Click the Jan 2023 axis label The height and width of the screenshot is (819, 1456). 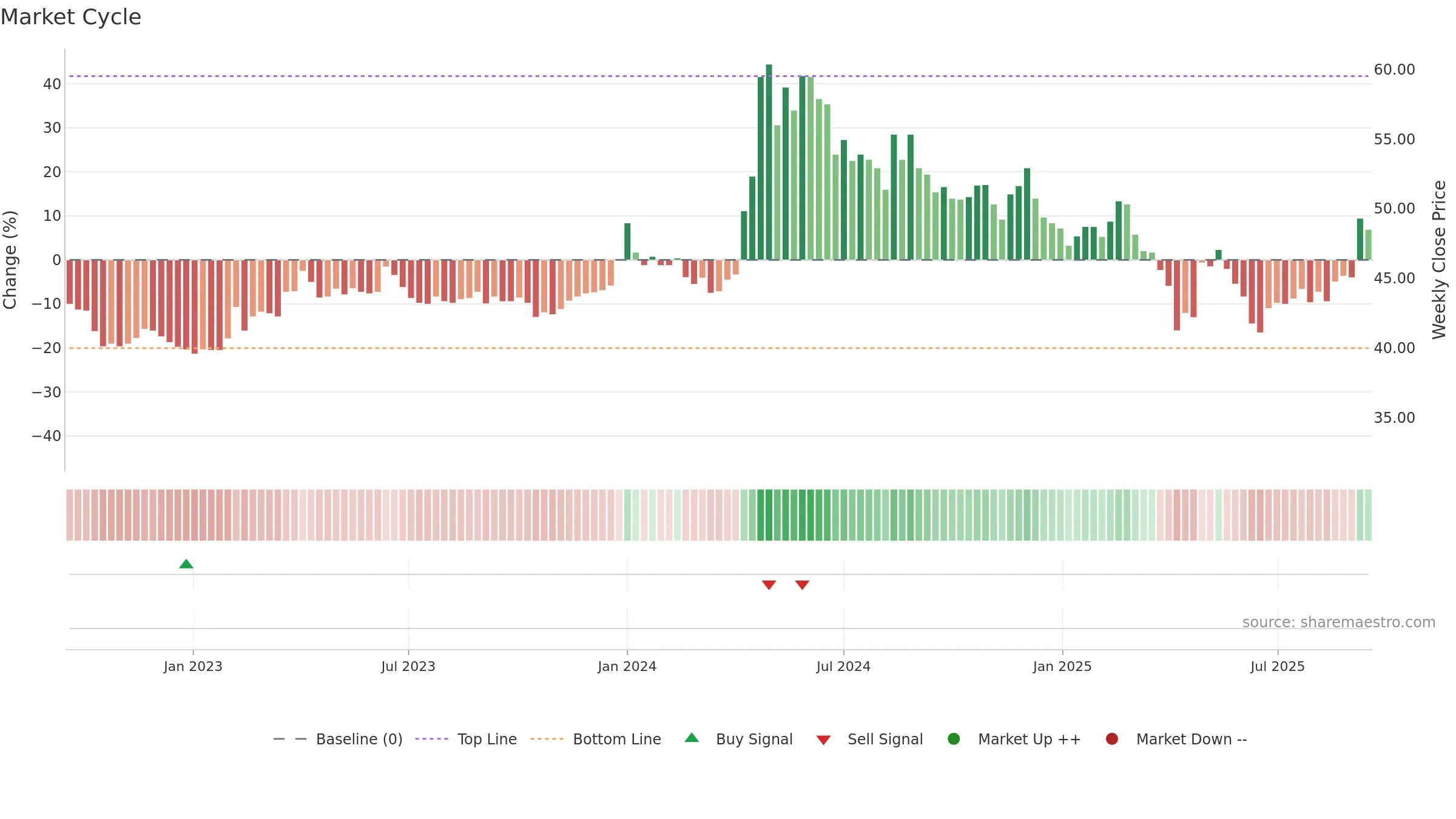tap(193, 667)
